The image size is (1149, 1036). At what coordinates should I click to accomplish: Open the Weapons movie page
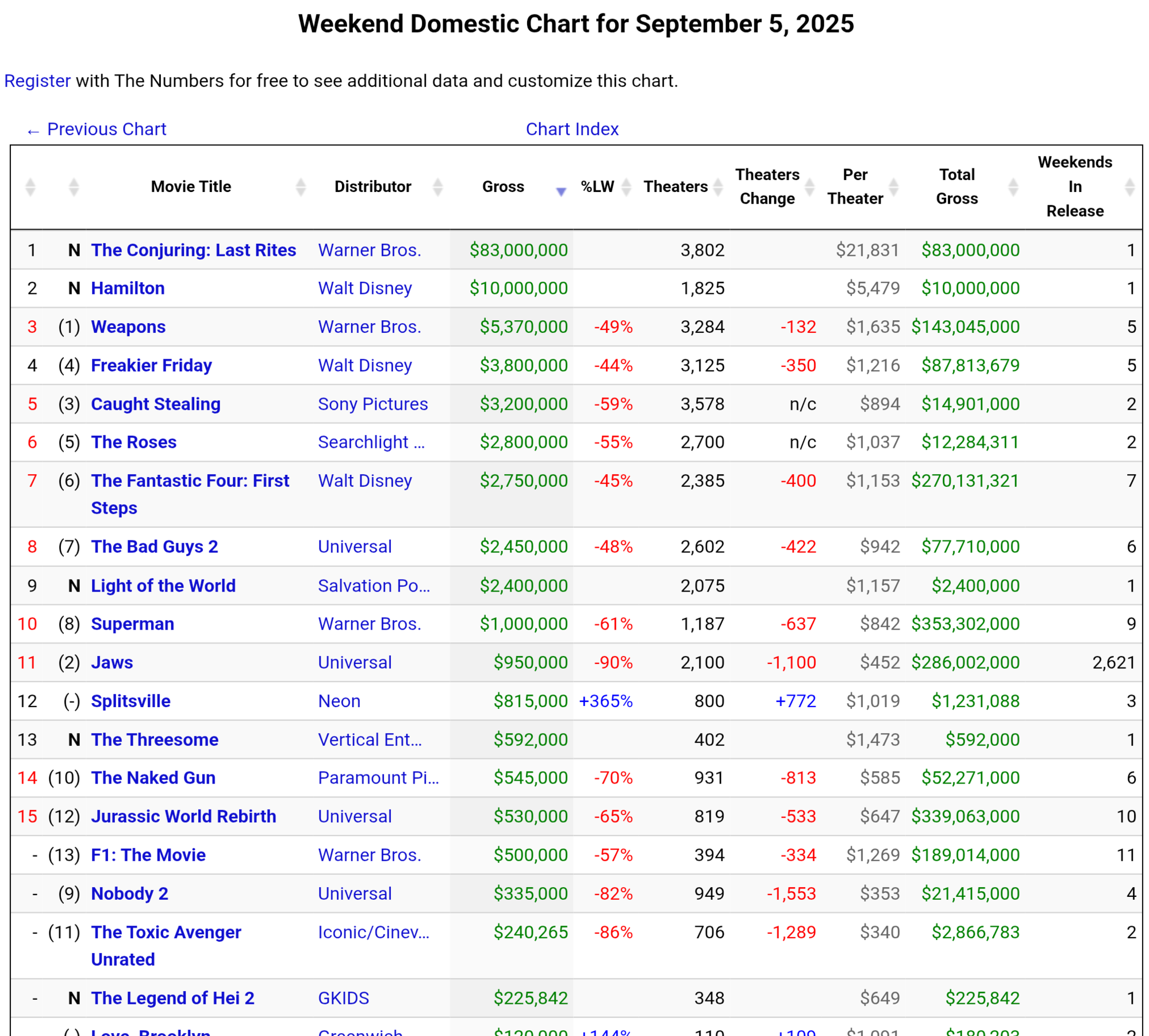pos(128,327)
